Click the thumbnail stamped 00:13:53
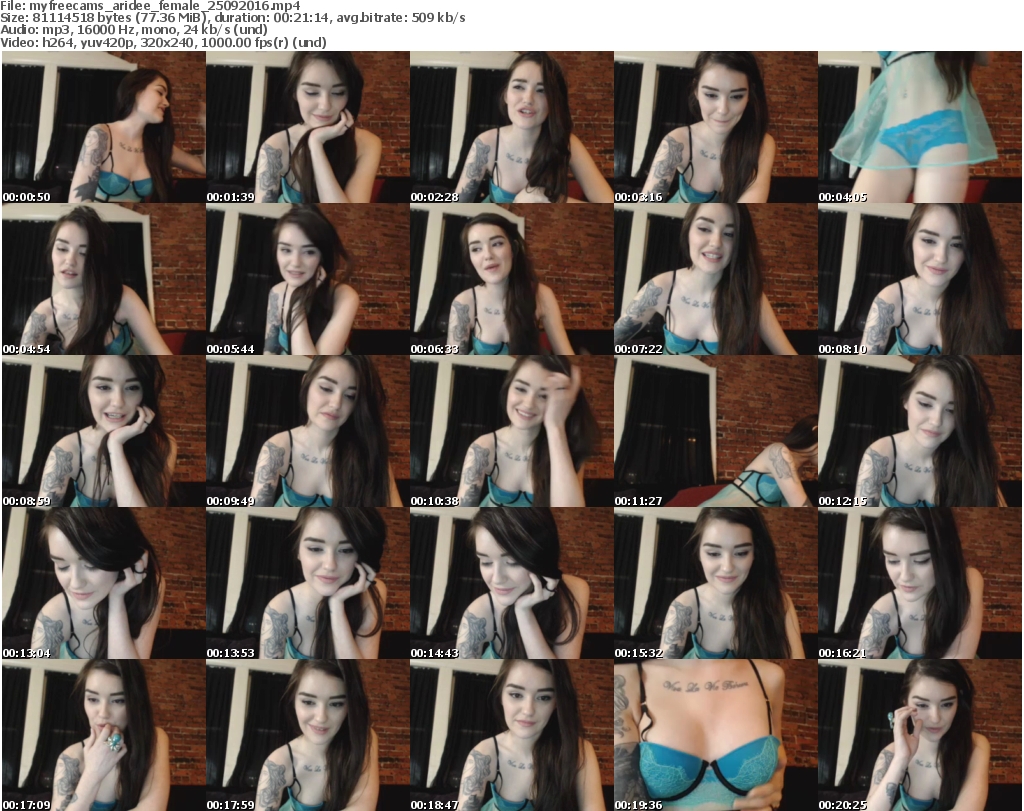The width and height of the screenshot is (1024, 811). (308, 583)
